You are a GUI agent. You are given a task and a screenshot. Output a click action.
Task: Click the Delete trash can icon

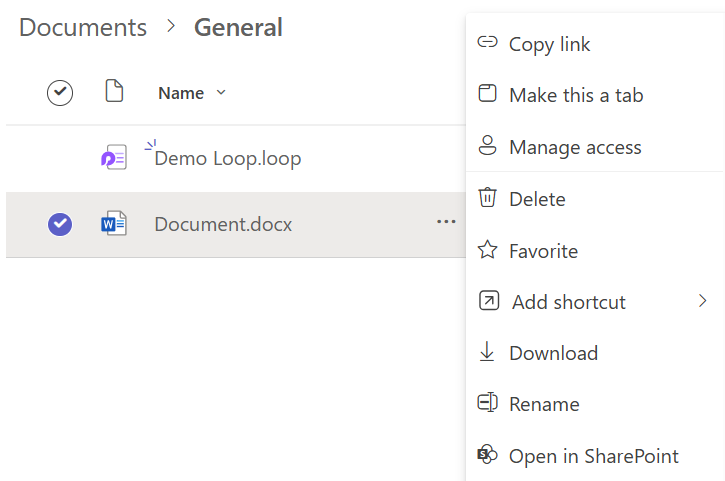click(x=487, y=198)
